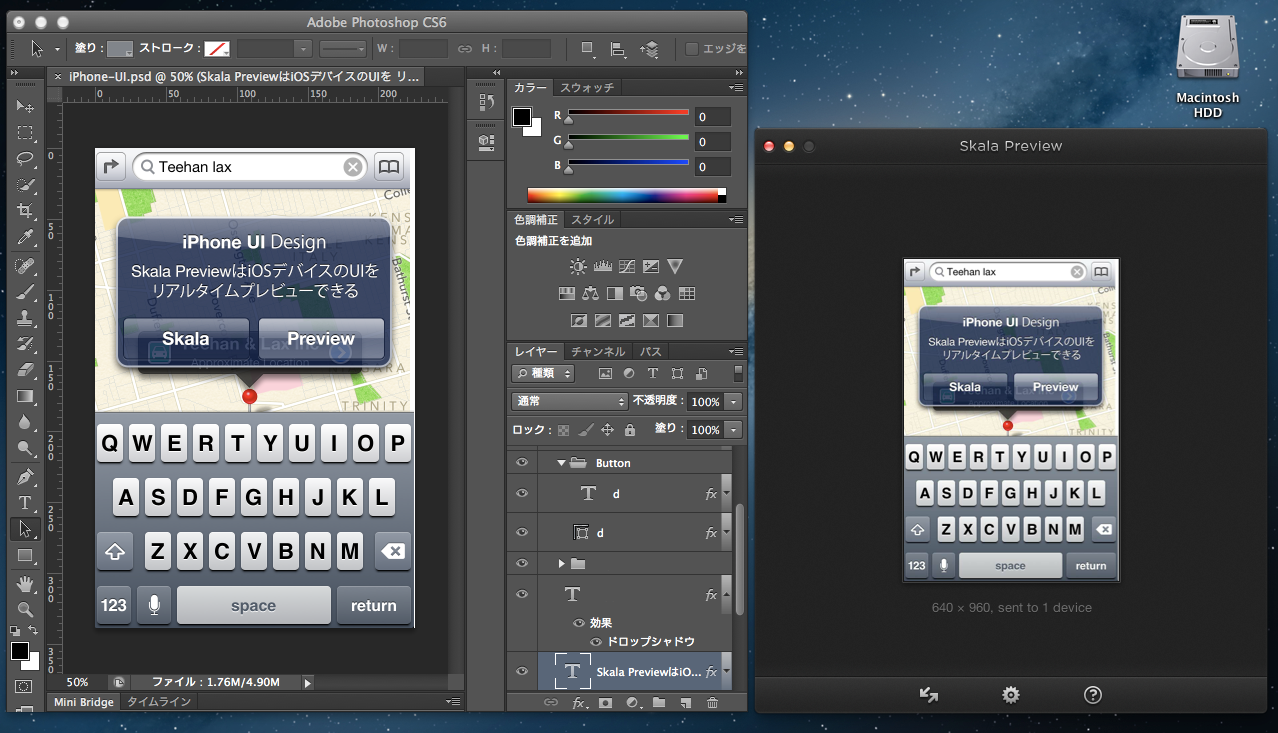
Task: Select the Eyedropper tool
Action: coord(25,237)
